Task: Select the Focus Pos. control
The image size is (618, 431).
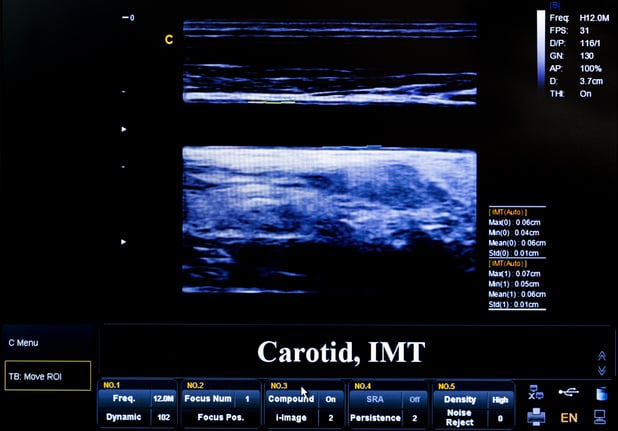Action: 221,418
